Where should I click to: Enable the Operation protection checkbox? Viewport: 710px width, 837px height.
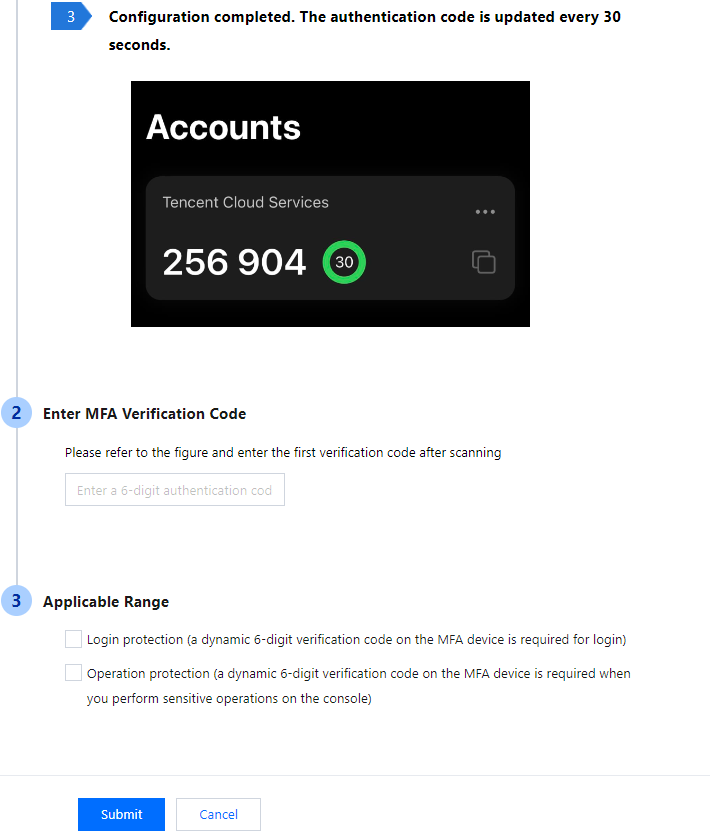pos(73,672)
